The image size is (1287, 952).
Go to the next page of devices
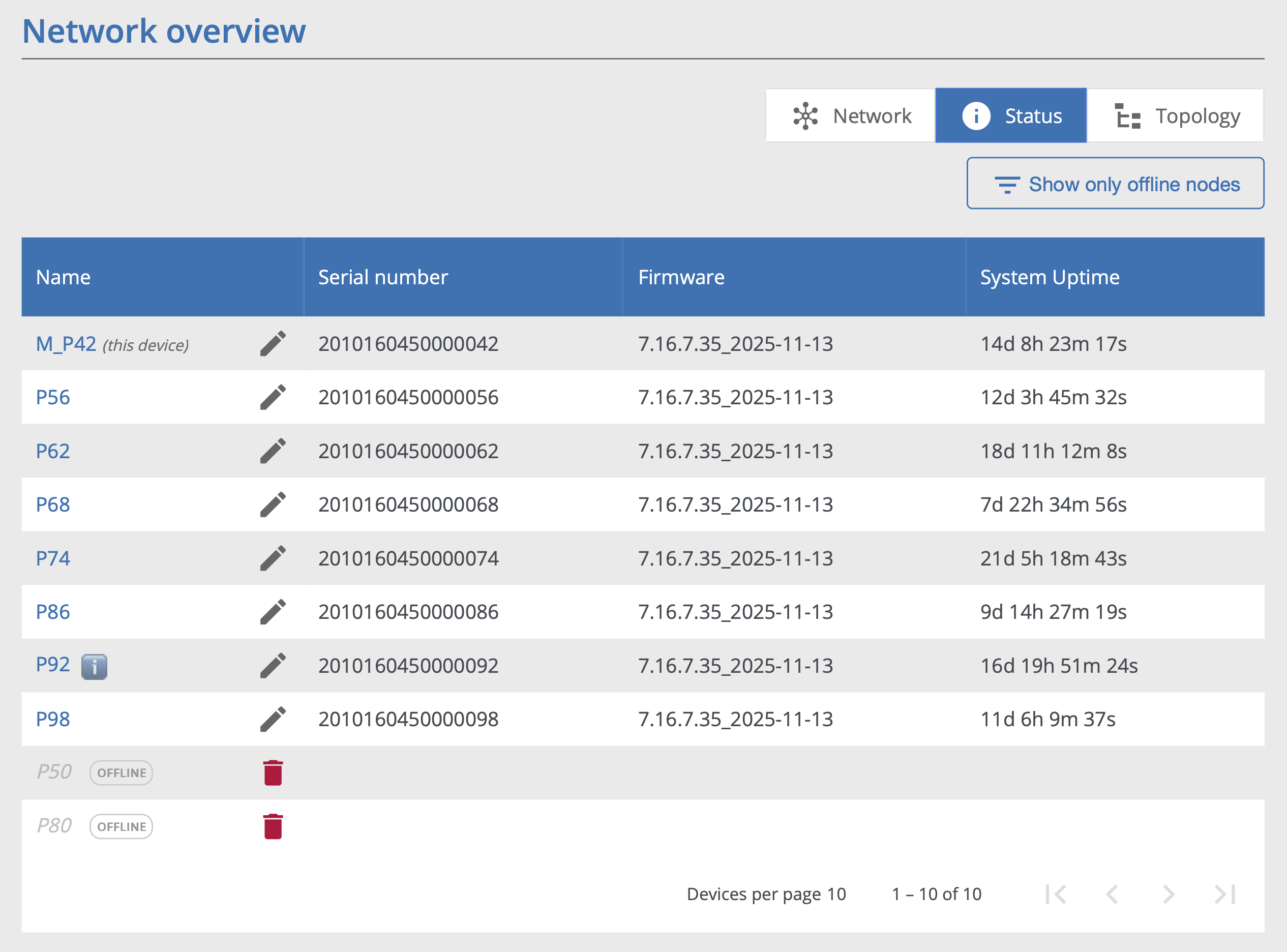[x=1169, y=894]
